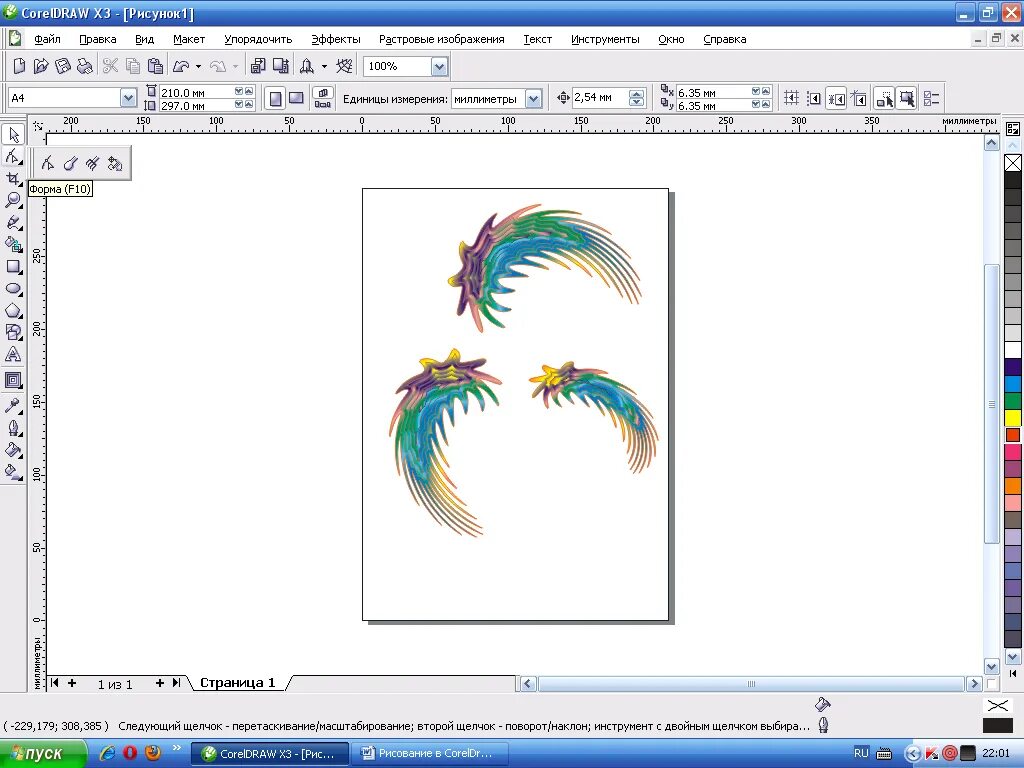The image size is (1024, 768).
Task: Save the drawing with disk icon
Action: tap(63, 66)
